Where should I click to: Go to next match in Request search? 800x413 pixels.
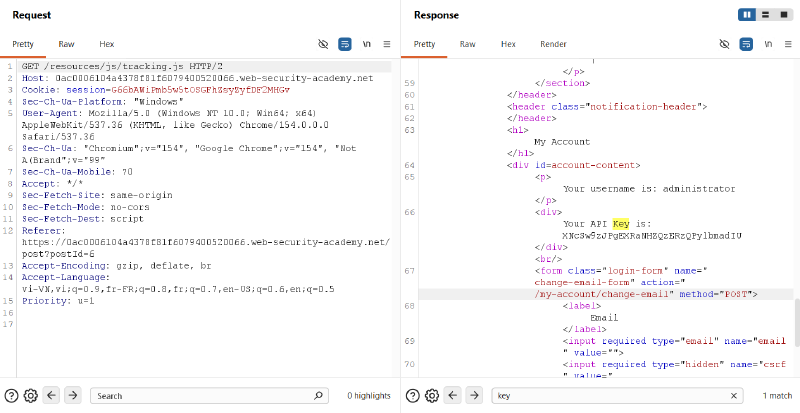[73, 395]
